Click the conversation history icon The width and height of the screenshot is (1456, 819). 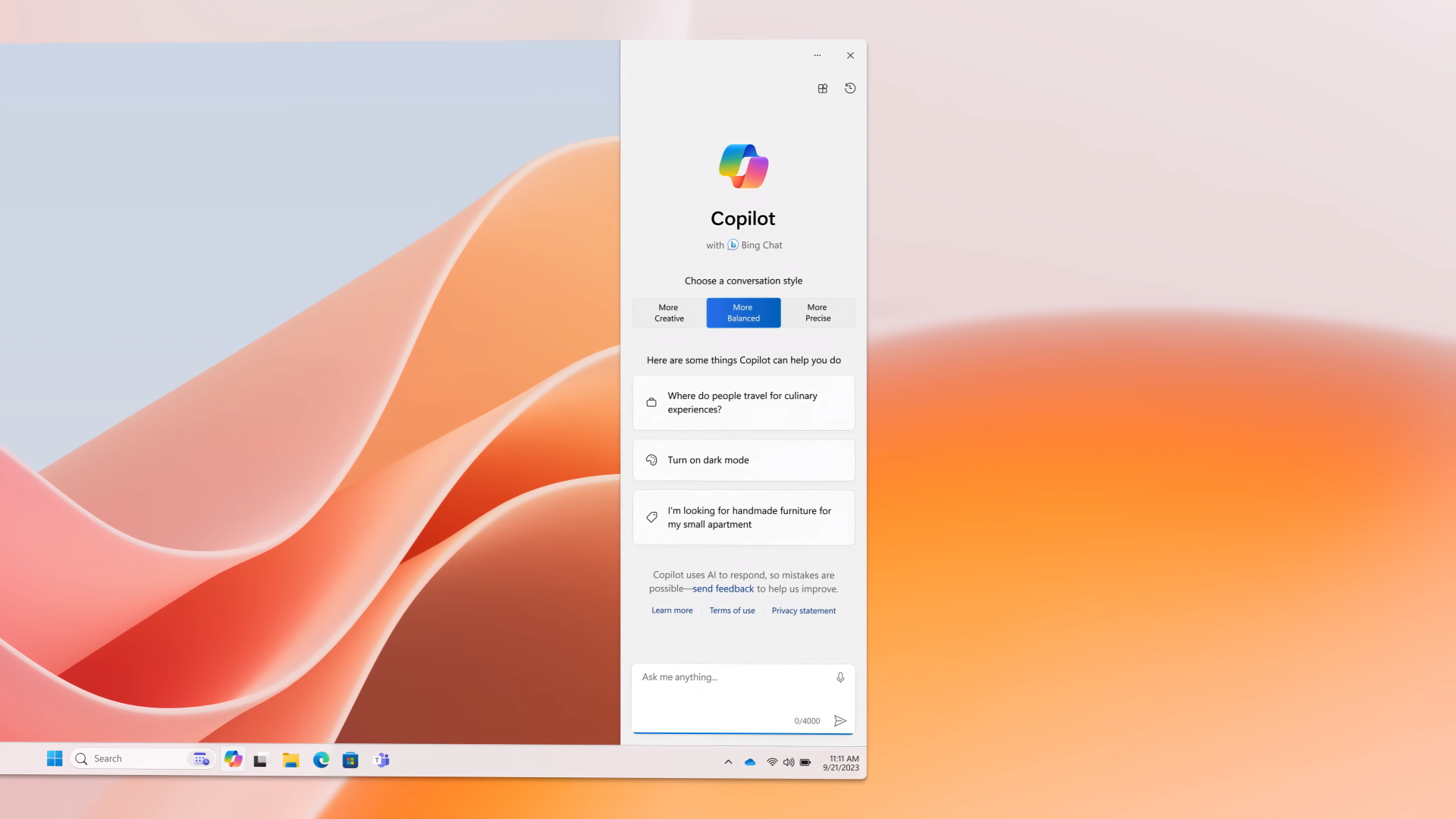850,88
